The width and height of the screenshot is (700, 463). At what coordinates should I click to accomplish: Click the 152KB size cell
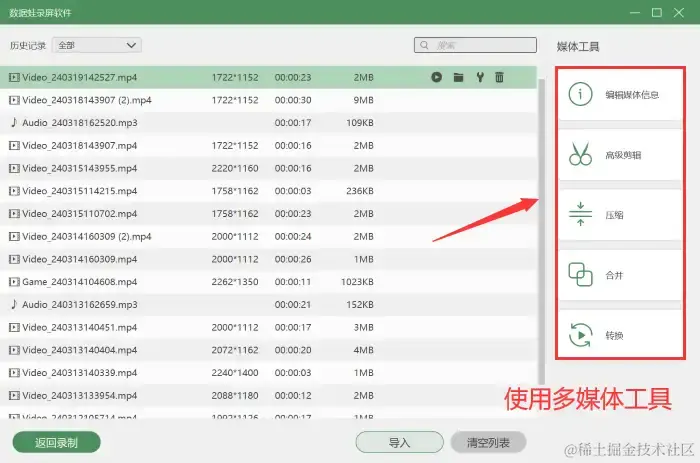[x=360, y=304]
